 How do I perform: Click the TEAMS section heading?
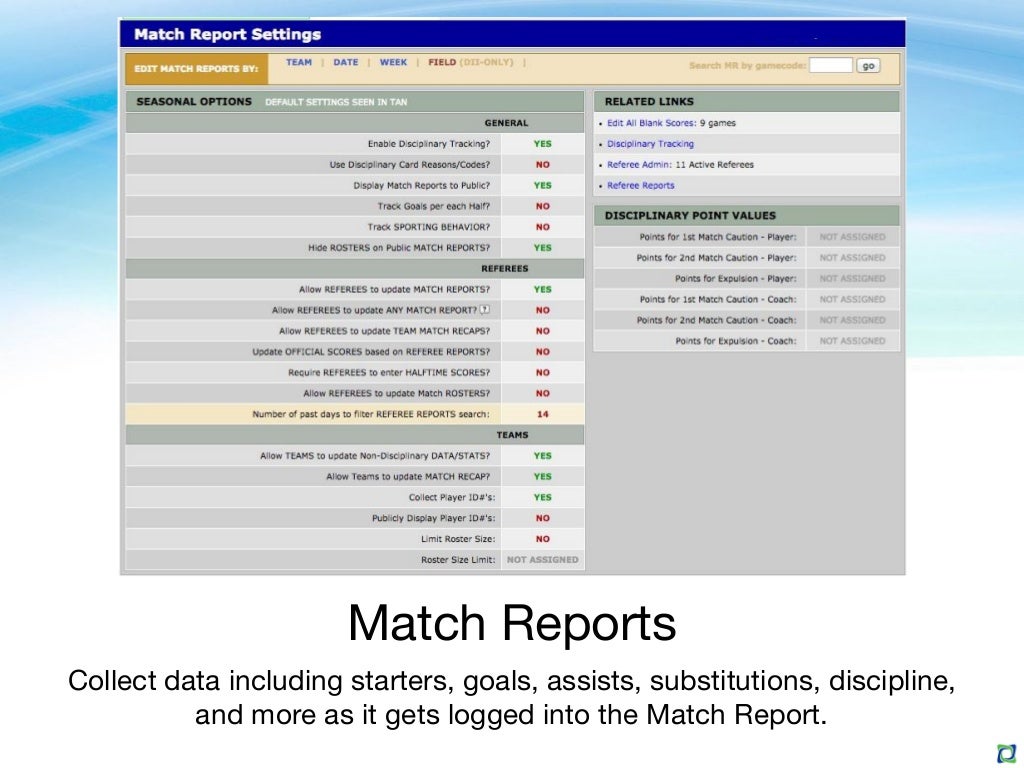(512, 435)
